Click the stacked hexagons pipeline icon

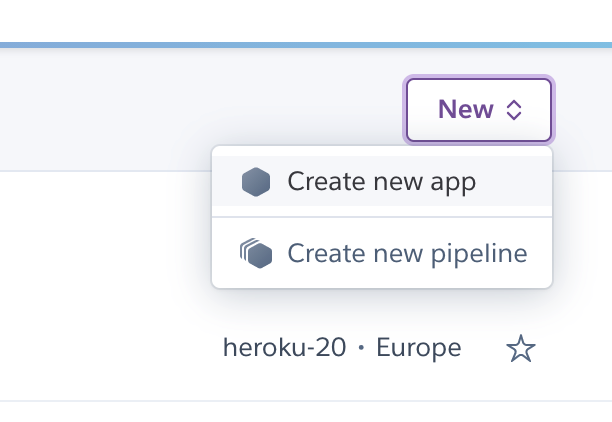click(x=256, y=253)
